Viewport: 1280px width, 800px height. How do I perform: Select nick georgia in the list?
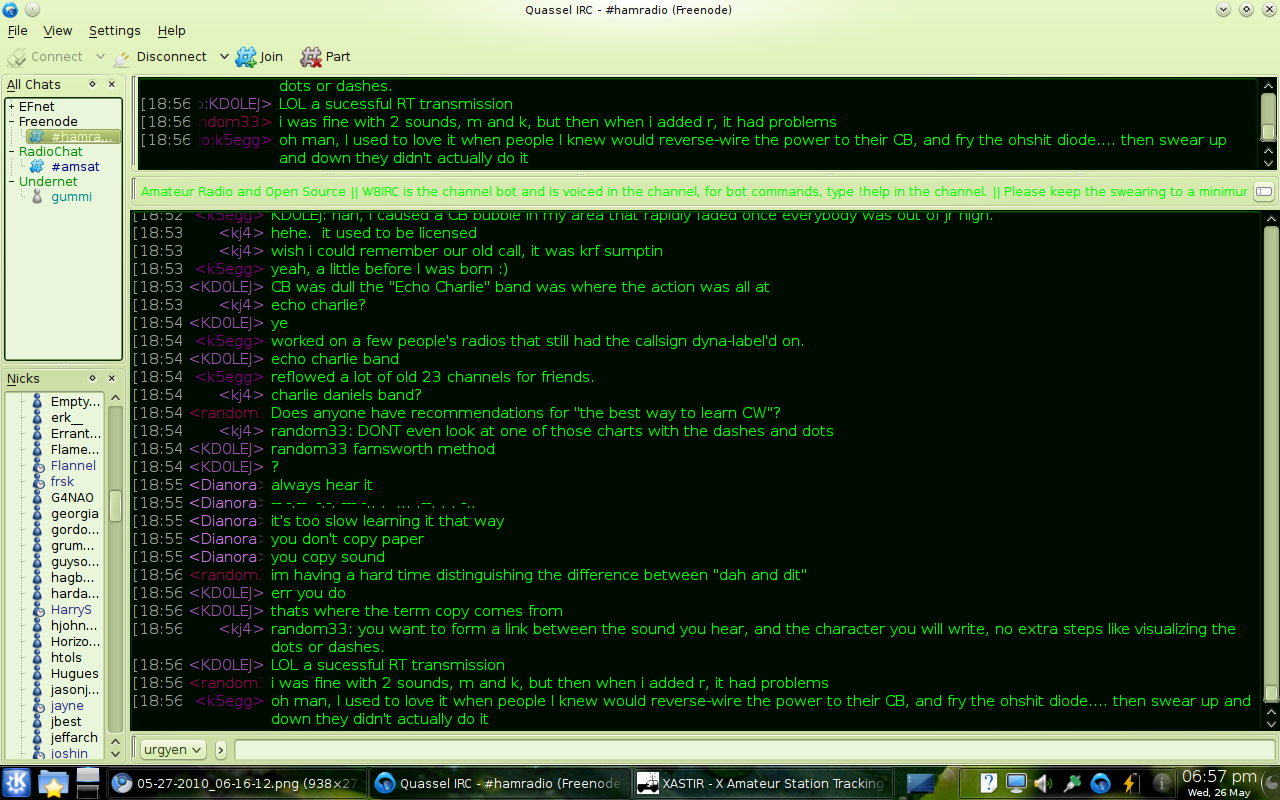pos(75,514)
